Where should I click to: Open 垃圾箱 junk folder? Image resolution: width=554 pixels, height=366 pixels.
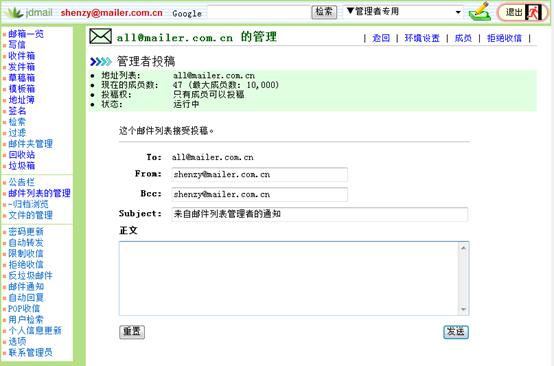[x=22, y=166]
